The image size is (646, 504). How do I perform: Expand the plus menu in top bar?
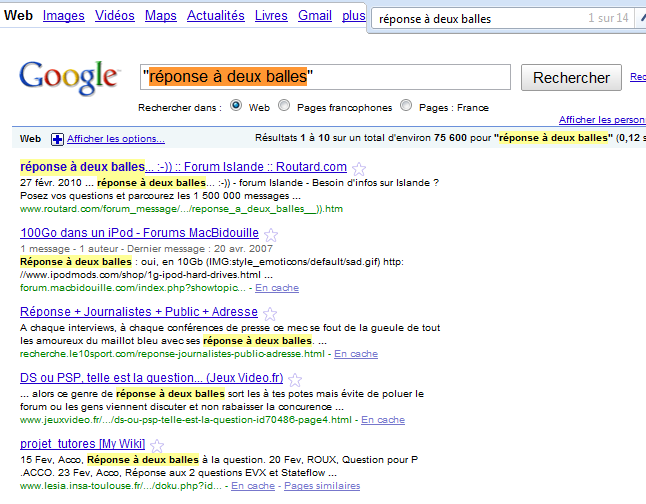tap(353, 16)
